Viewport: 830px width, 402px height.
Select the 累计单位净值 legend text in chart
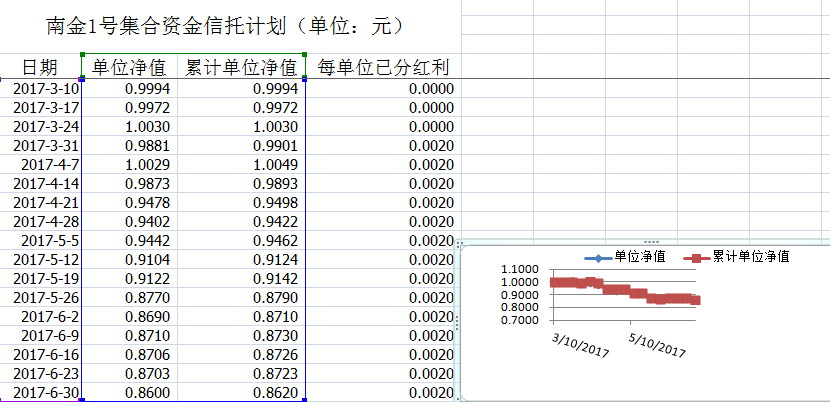(x=750, y=257)
